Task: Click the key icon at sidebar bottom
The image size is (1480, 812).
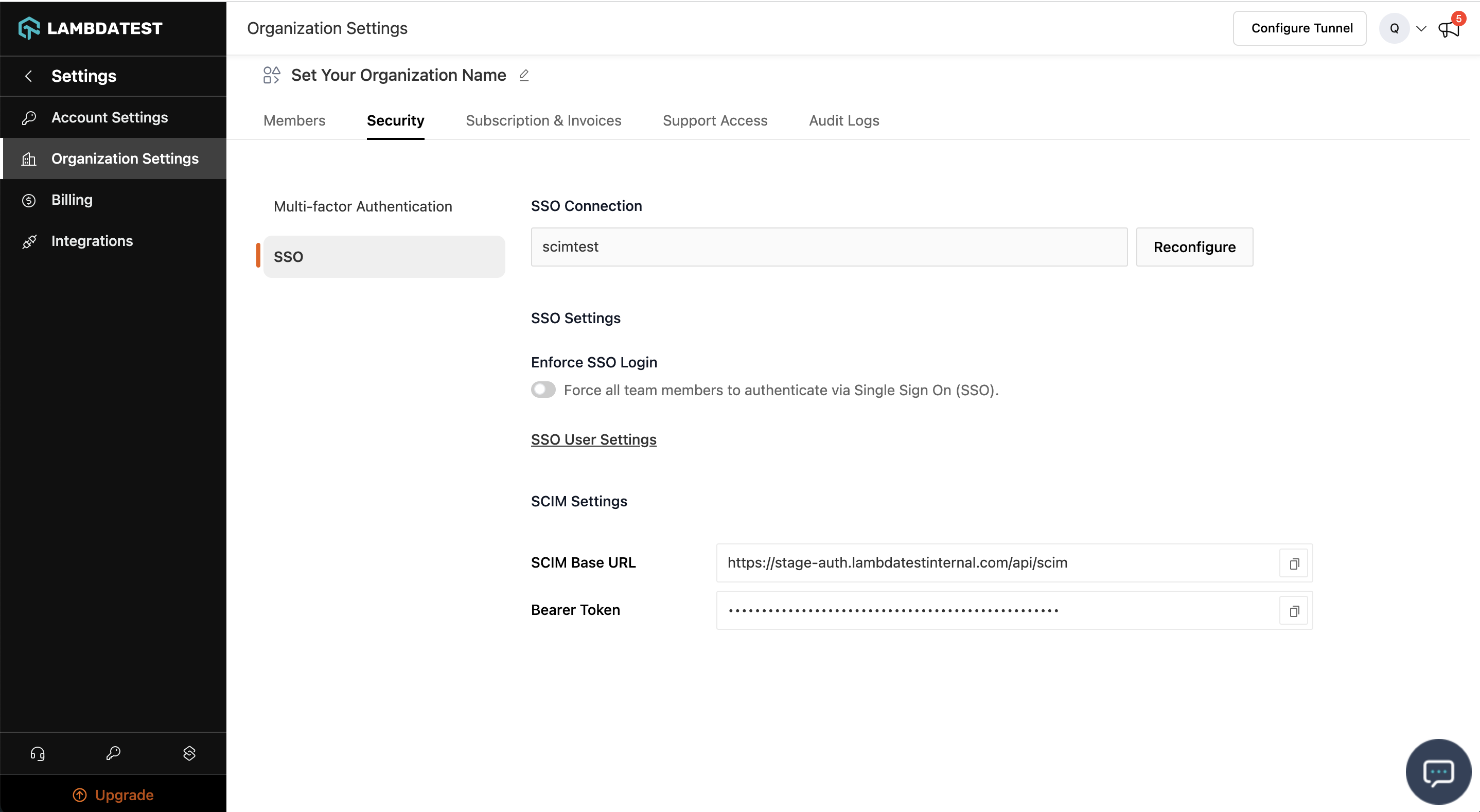Action: pyautogui.click(x=113, y=753)
